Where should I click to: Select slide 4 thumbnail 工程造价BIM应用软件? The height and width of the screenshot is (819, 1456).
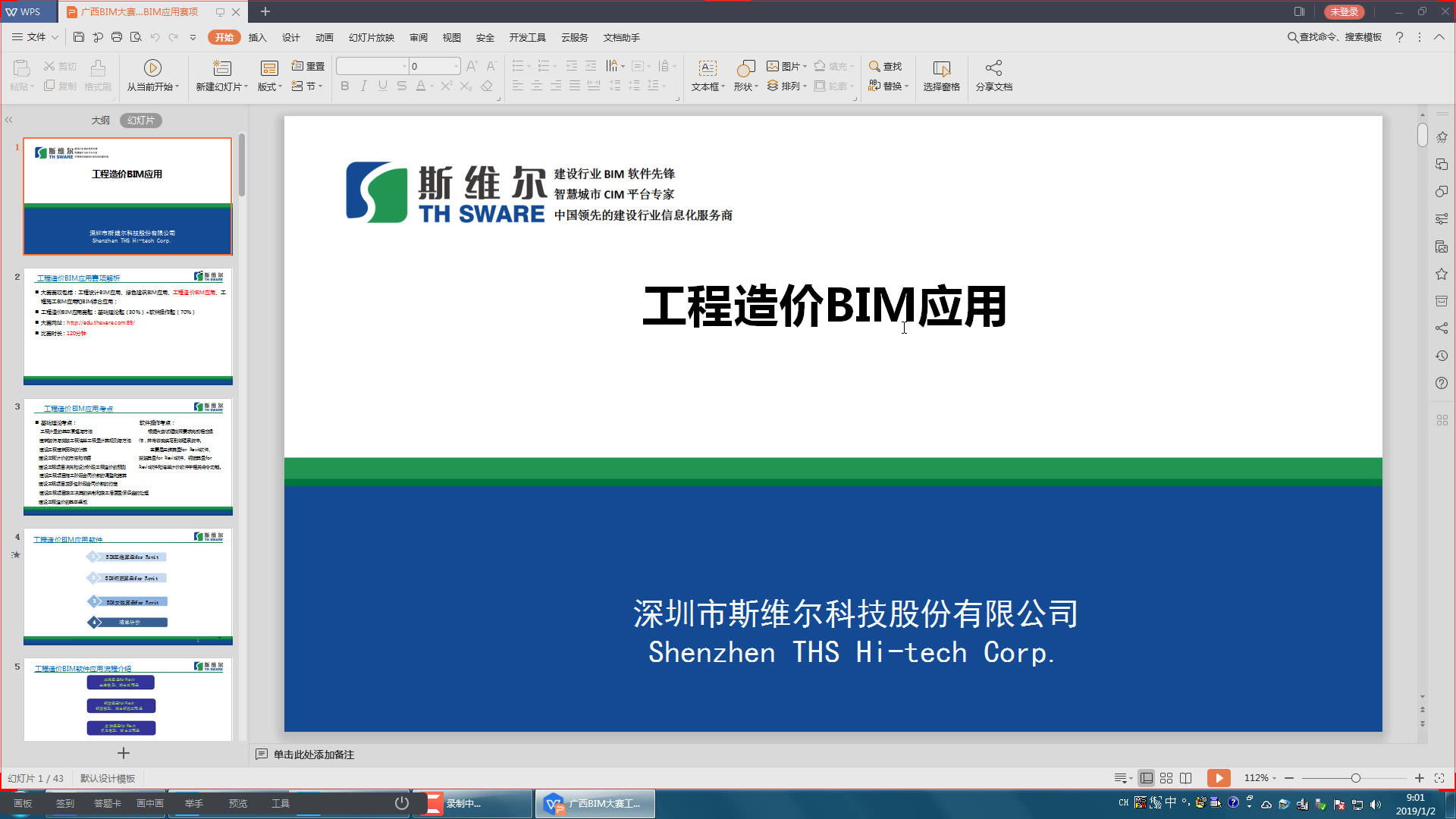pos(128,586)
